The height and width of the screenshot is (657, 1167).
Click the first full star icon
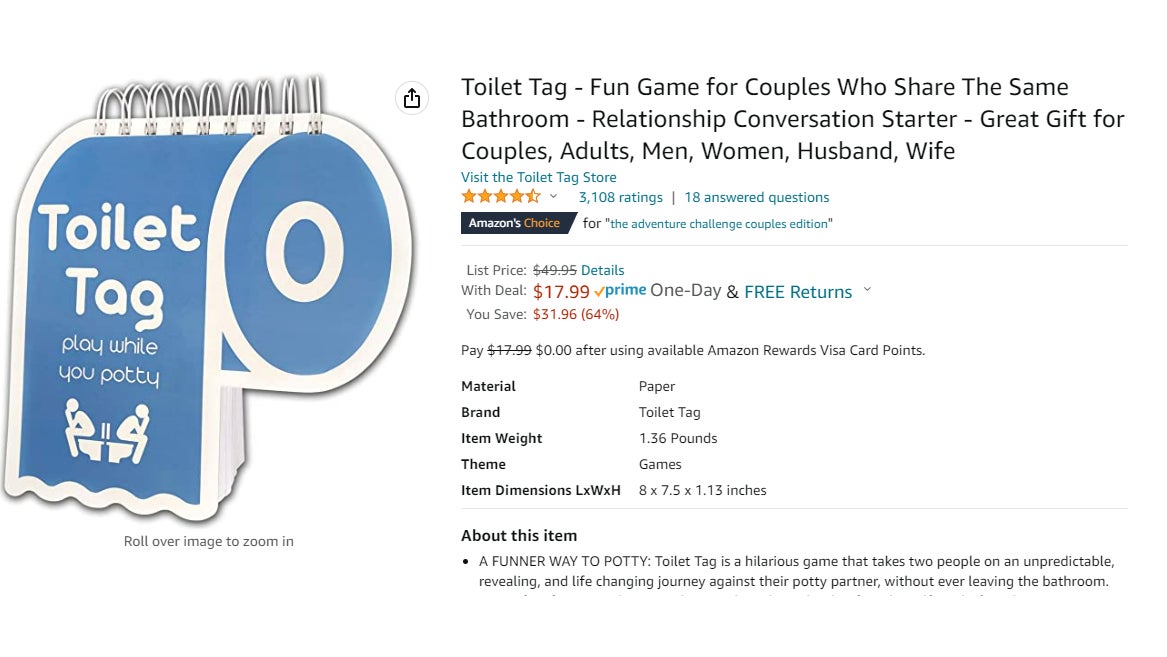click(x=466, y=196)
